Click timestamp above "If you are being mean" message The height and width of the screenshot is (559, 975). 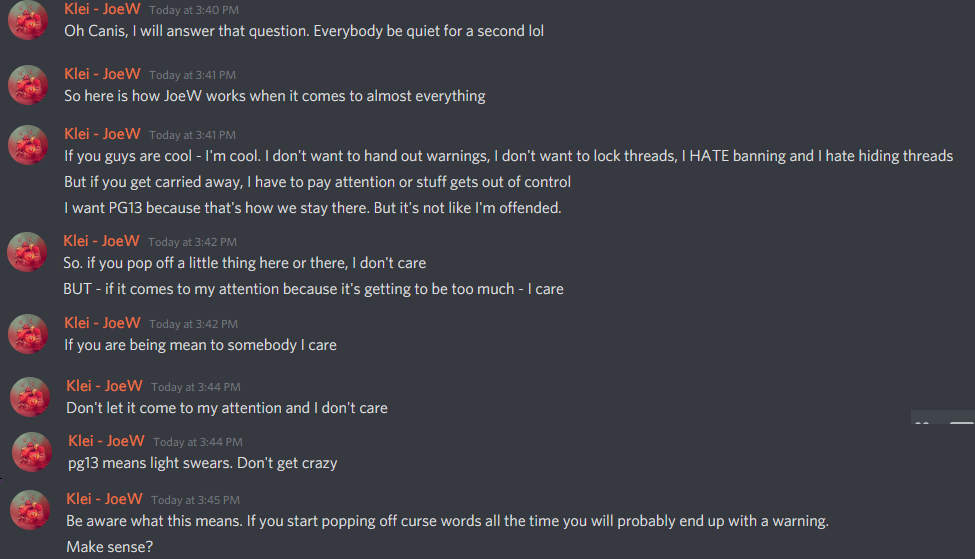193,324
